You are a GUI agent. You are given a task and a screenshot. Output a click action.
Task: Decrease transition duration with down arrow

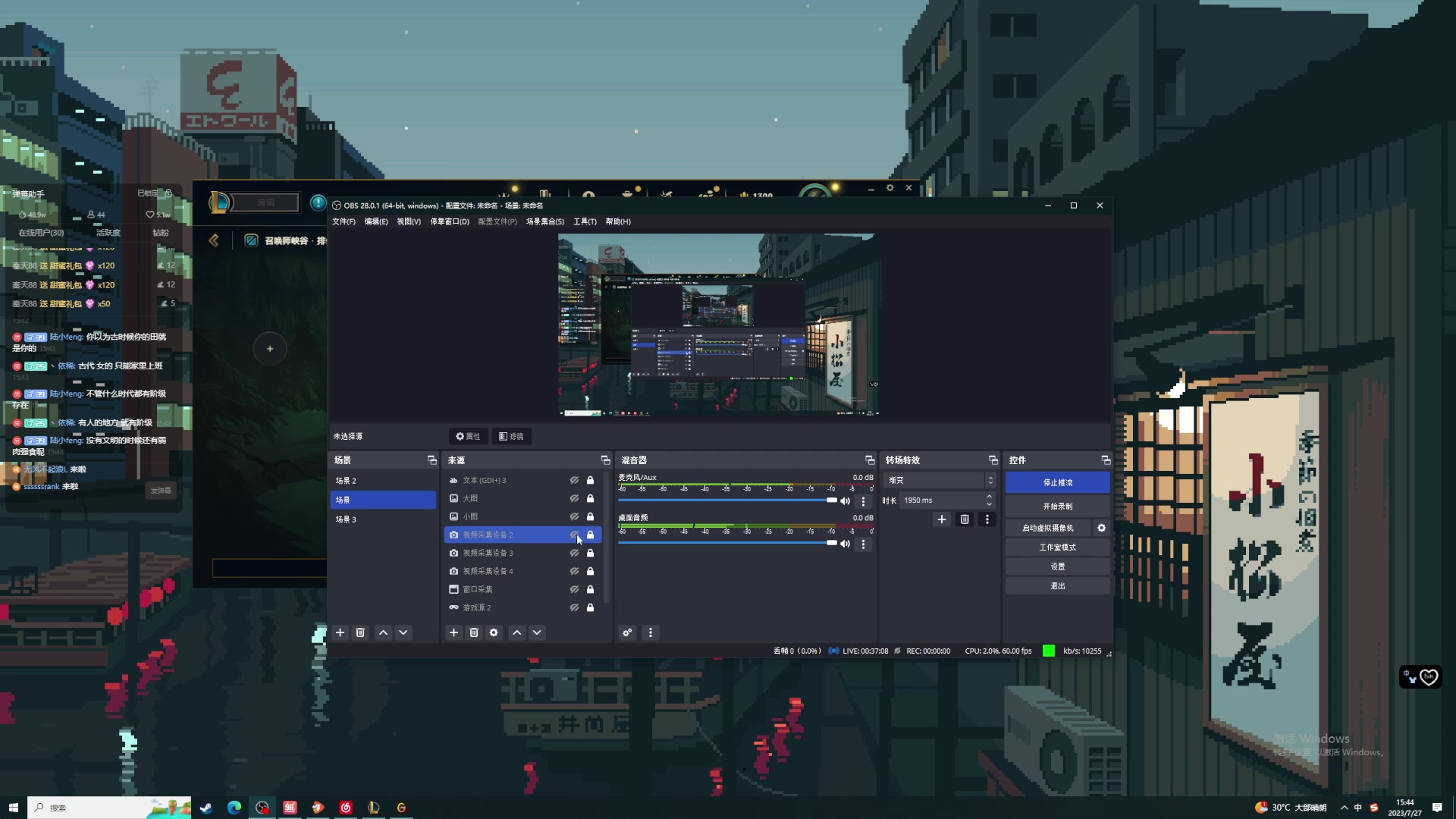tap(989, 504)
